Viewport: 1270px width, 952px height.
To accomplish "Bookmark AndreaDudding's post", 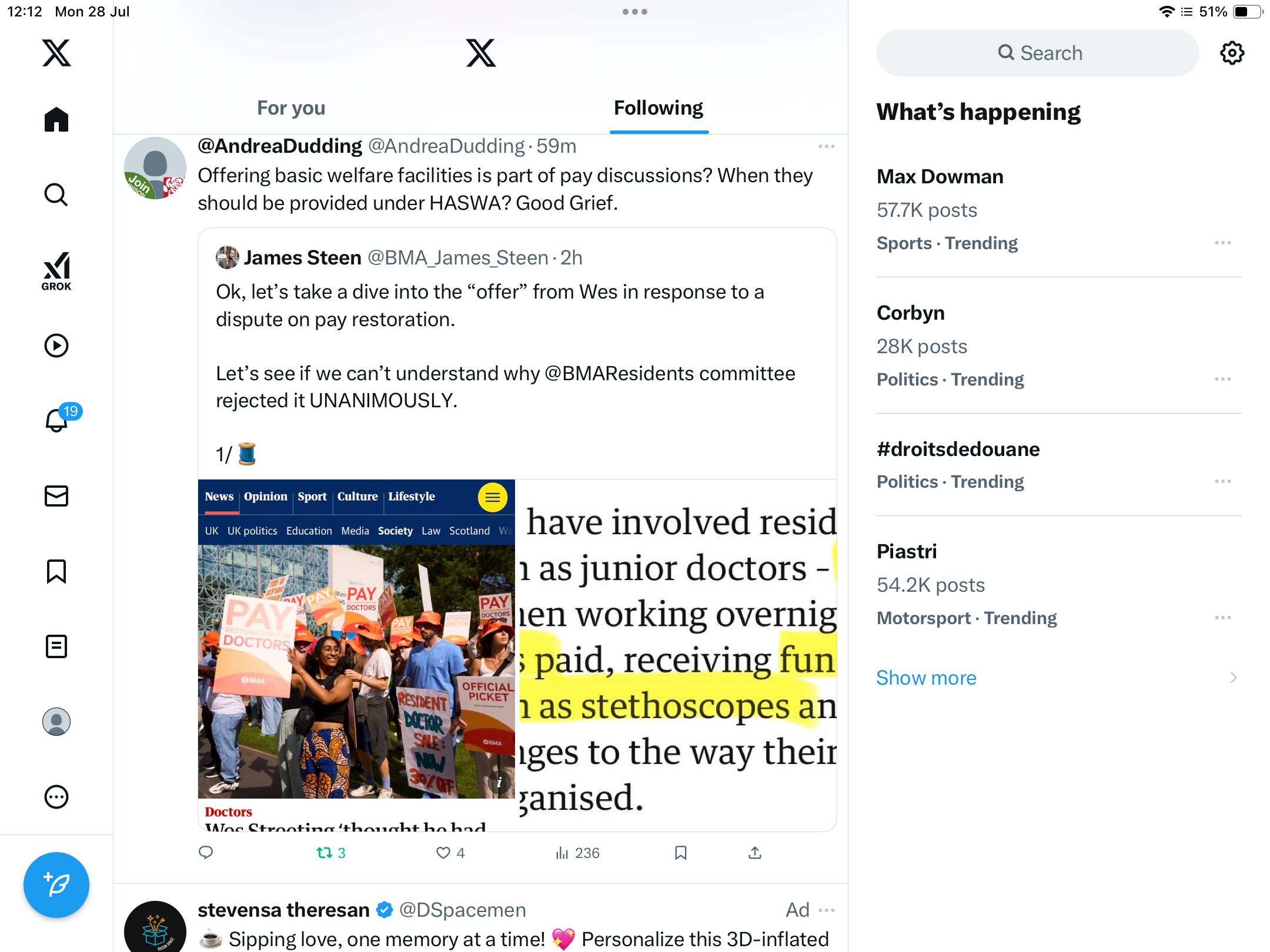I will pos(681,853).
